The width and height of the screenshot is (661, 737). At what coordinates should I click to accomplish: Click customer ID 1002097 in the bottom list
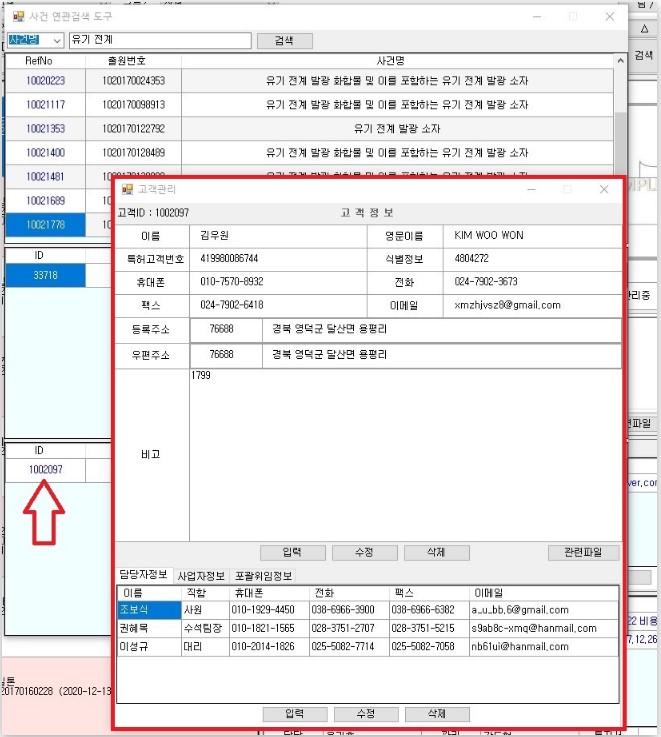pyautogui.click(x=46, y=470)
